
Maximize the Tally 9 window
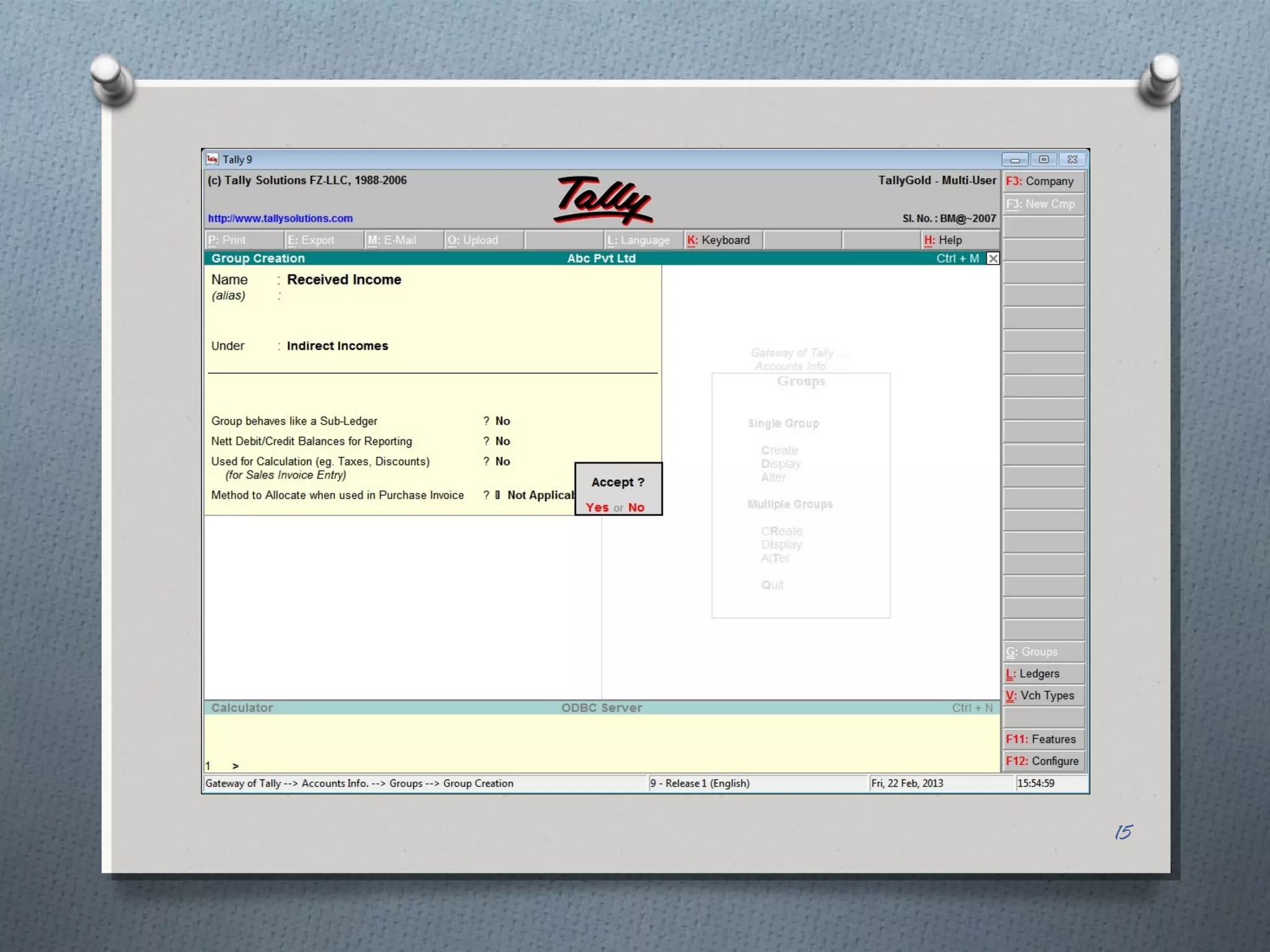pyautogui.click(x=1044, y=159)
